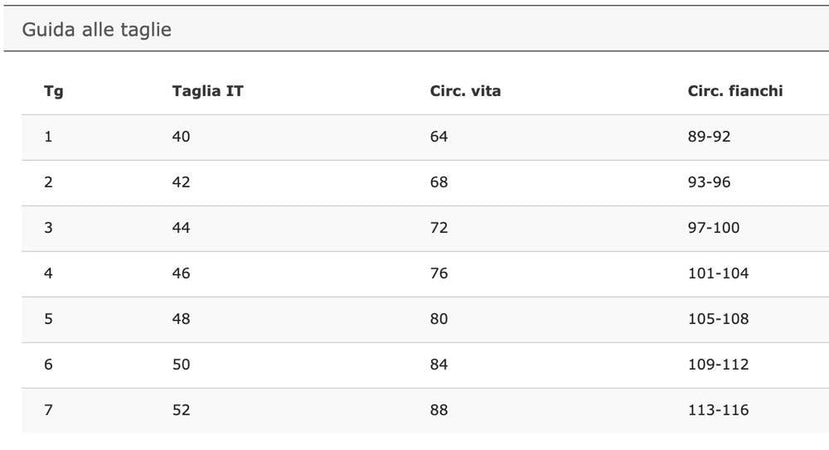The height and width of the screenshot is (450, 829).
Task: Click the 'Guida alle taglie' header
Action: tap(97, 30)
